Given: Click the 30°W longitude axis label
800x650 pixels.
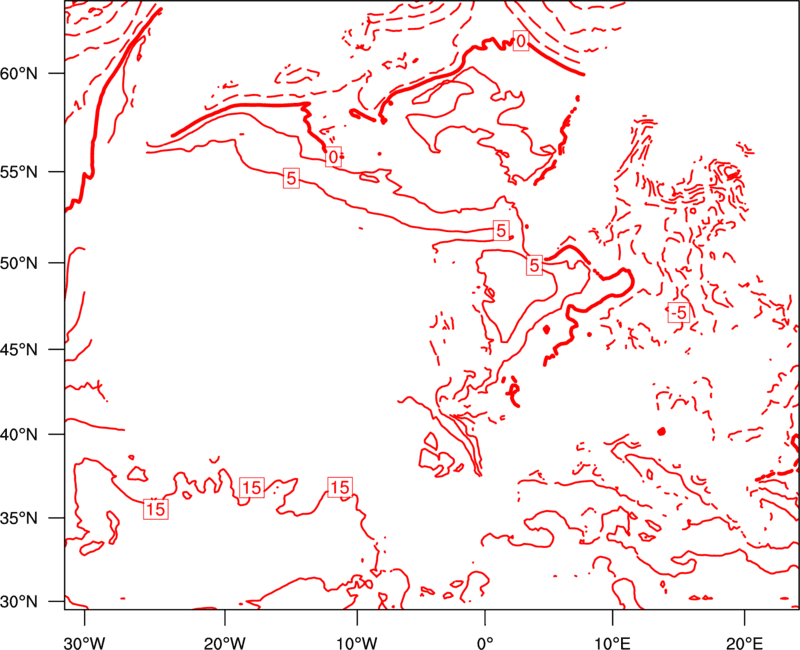Looking at the screenshot, I should pyautogui.click(x=85, y=643).
